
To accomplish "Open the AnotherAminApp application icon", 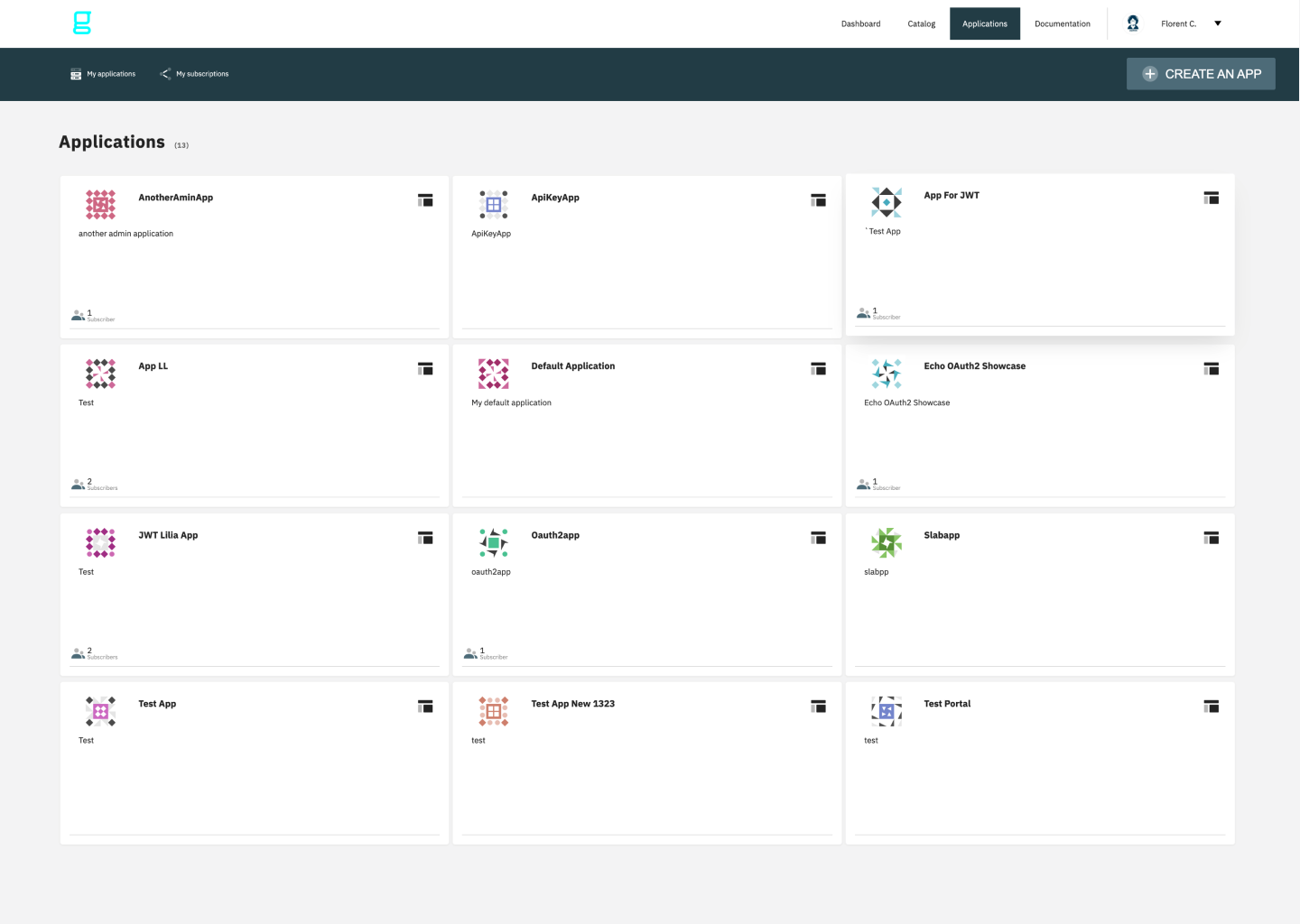I will click(x=99, y=205).
